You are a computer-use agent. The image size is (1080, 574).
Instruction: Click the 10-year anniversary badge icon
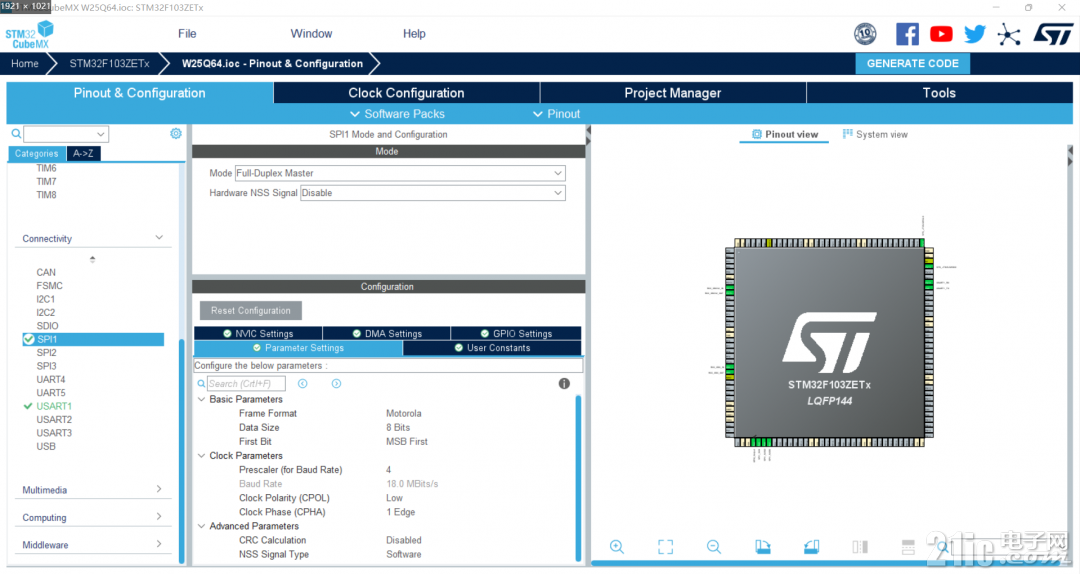[865, 34]
